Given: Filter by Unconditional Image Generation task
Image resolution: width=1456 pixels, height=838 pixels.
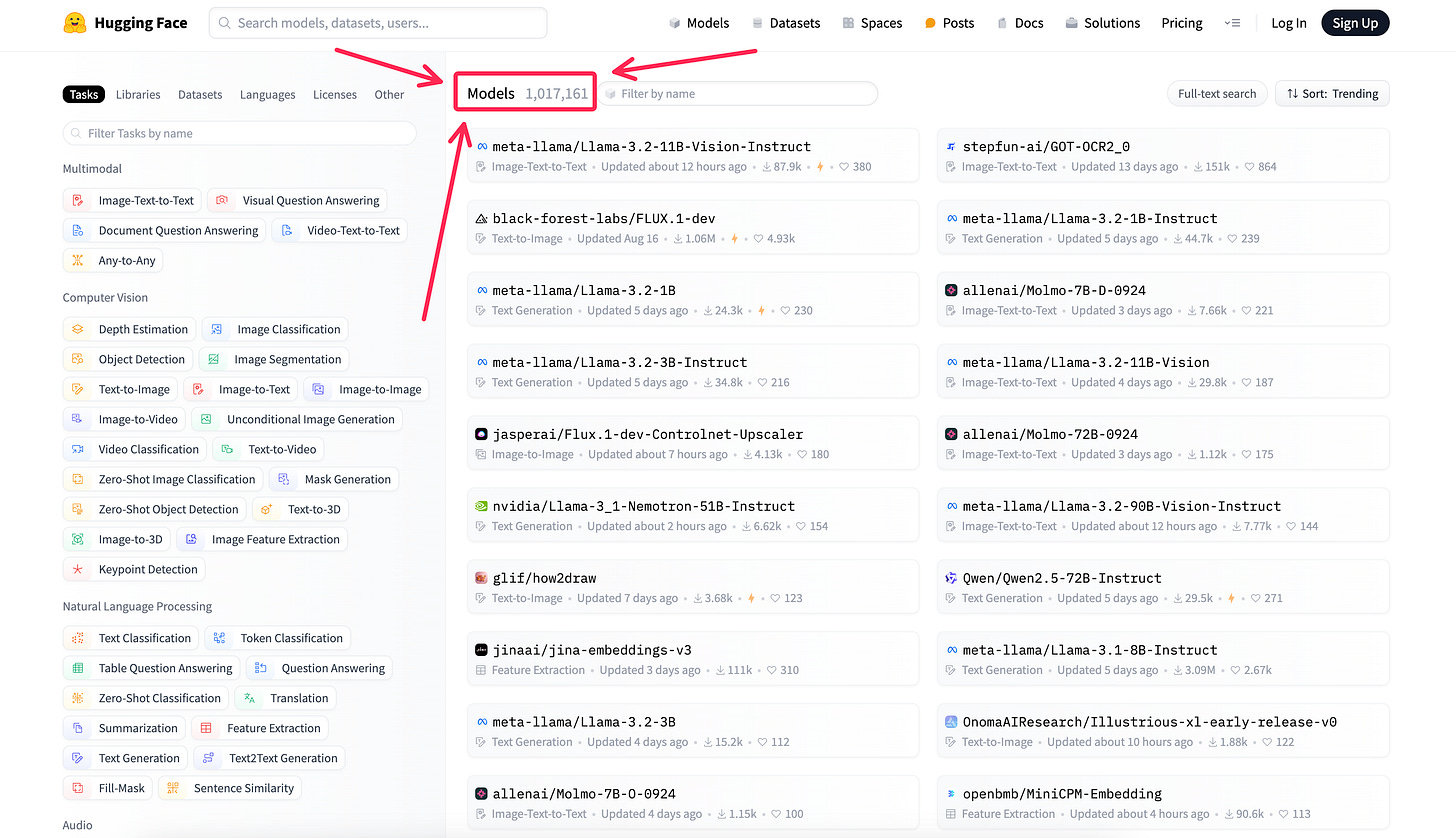Looking at the screenshot, I should 297,419.
